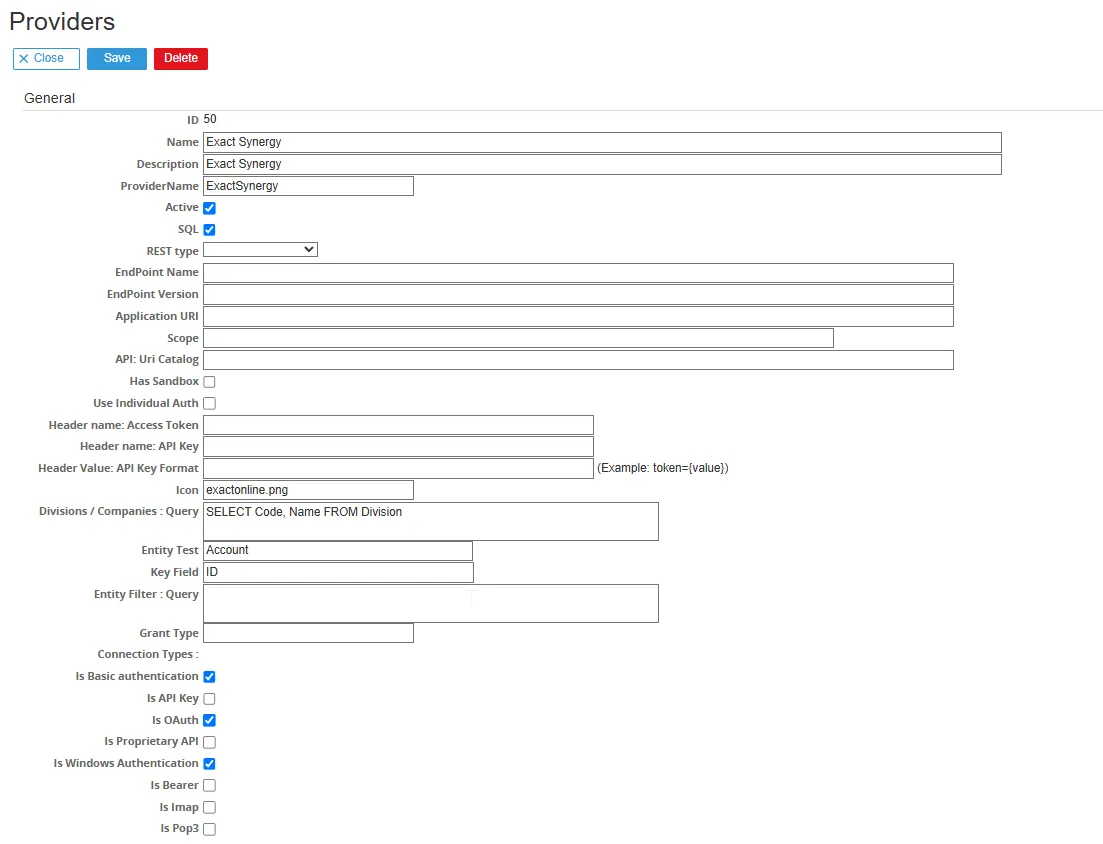Viewport: 1103px width, 844px height.
Task: Enable the Is API Key checkbox
Action: (210, 699)
